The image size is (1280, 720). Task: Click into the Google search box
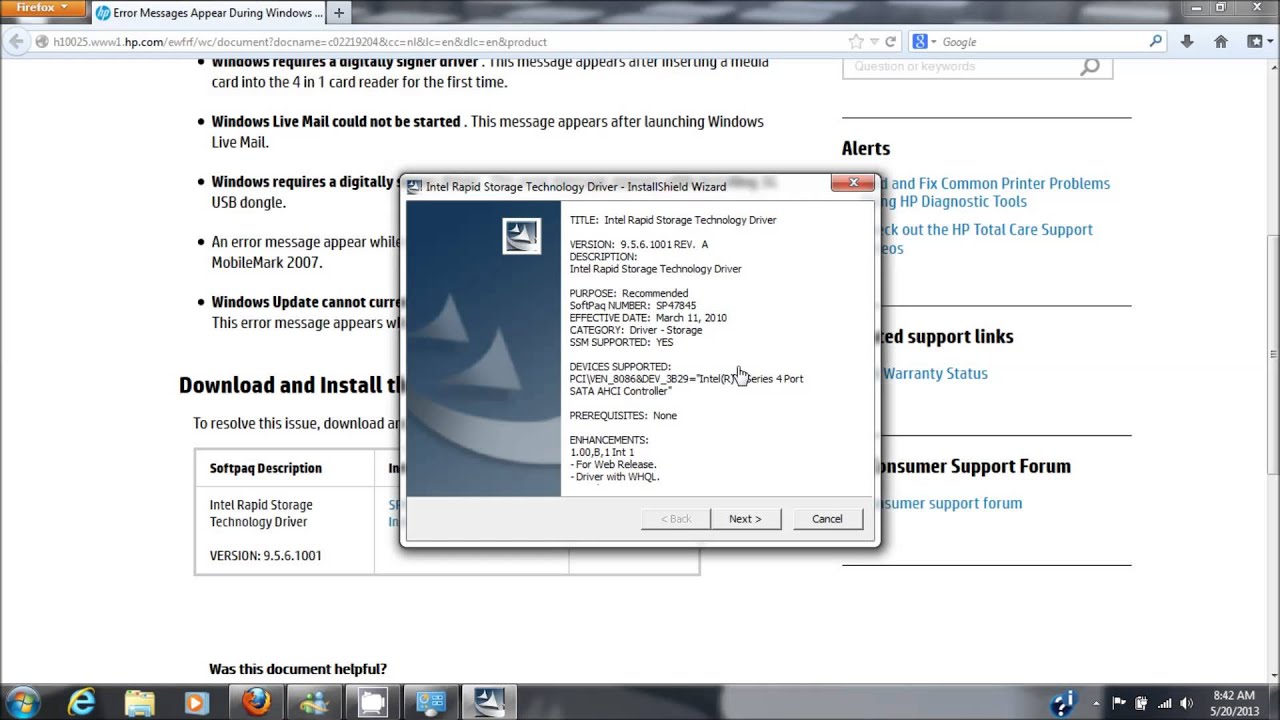1040,42
